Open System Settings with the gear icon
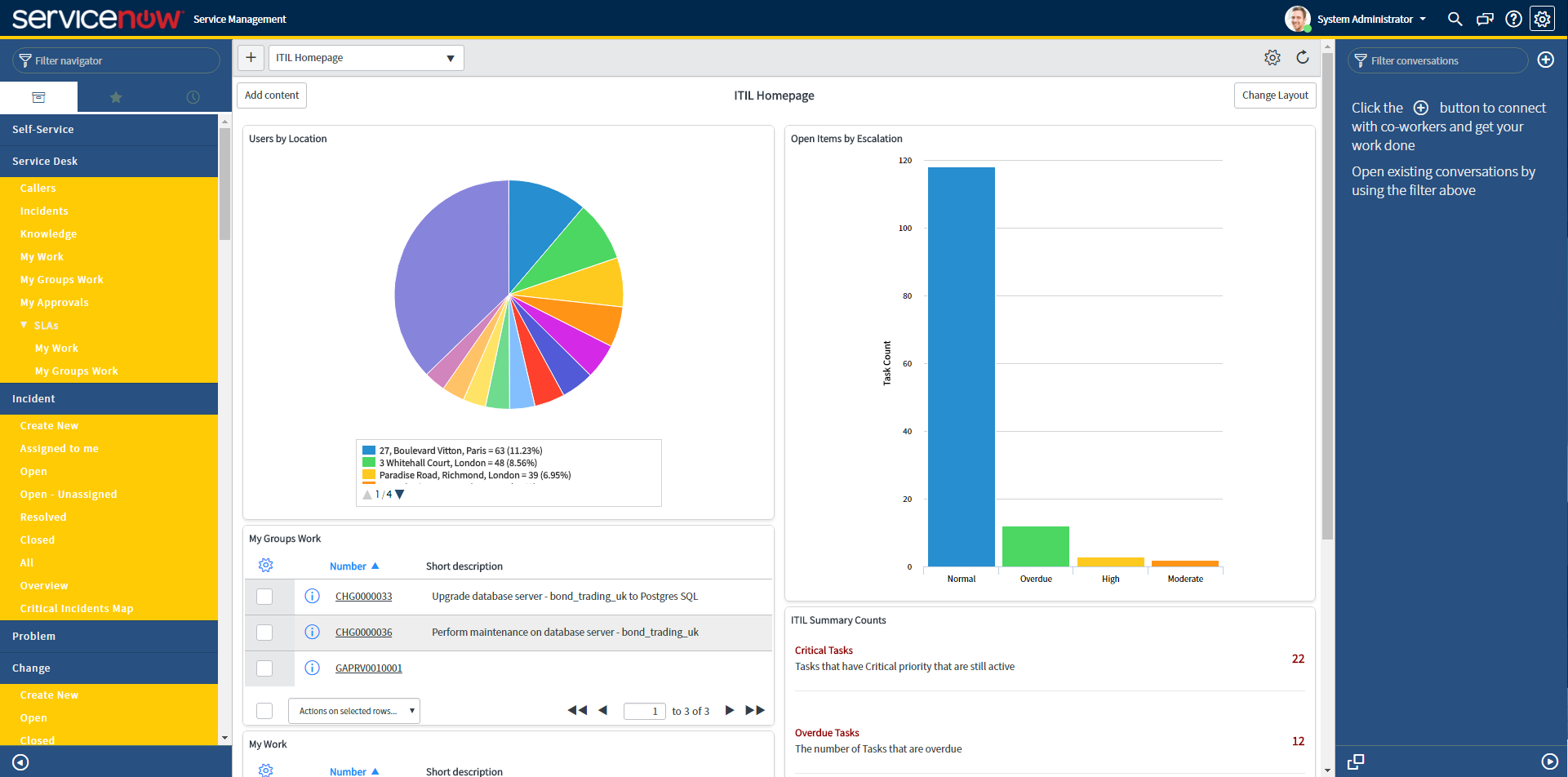The width and height of the screenshot is (1568, 777). 1543,18
